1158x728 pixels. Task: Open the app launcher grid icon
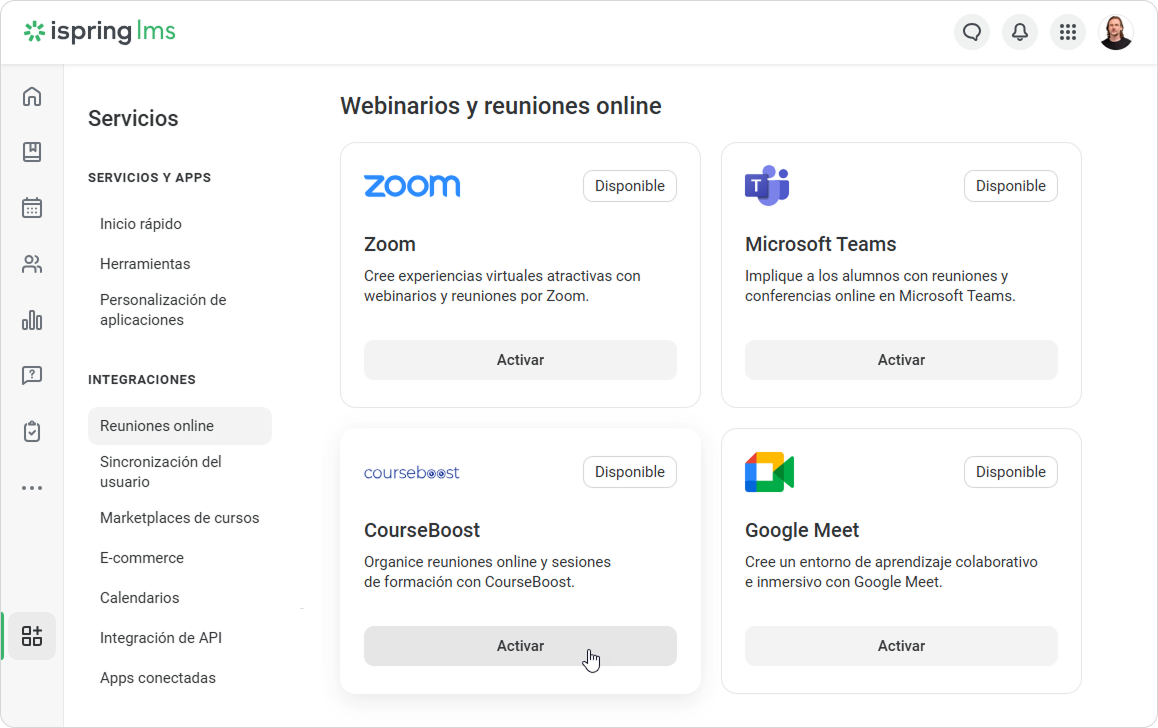[x=1068, y=32]
